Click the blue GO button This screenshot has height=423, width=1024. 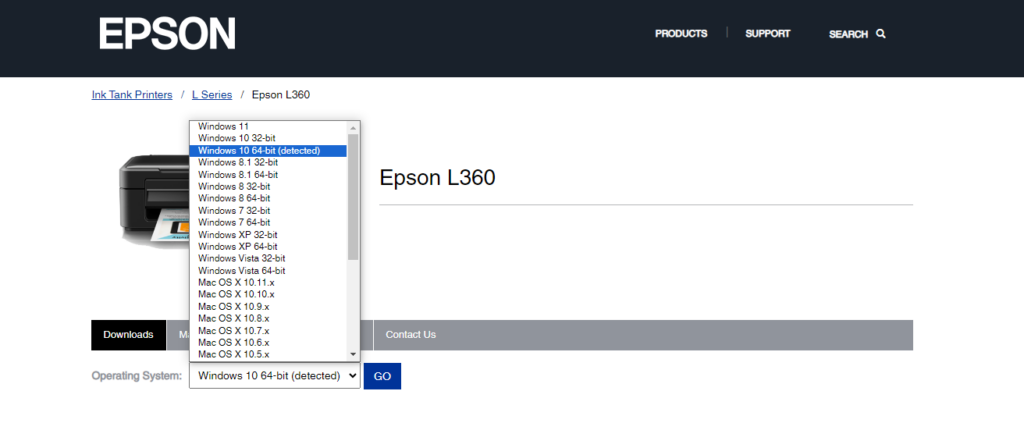pos(382,377)
